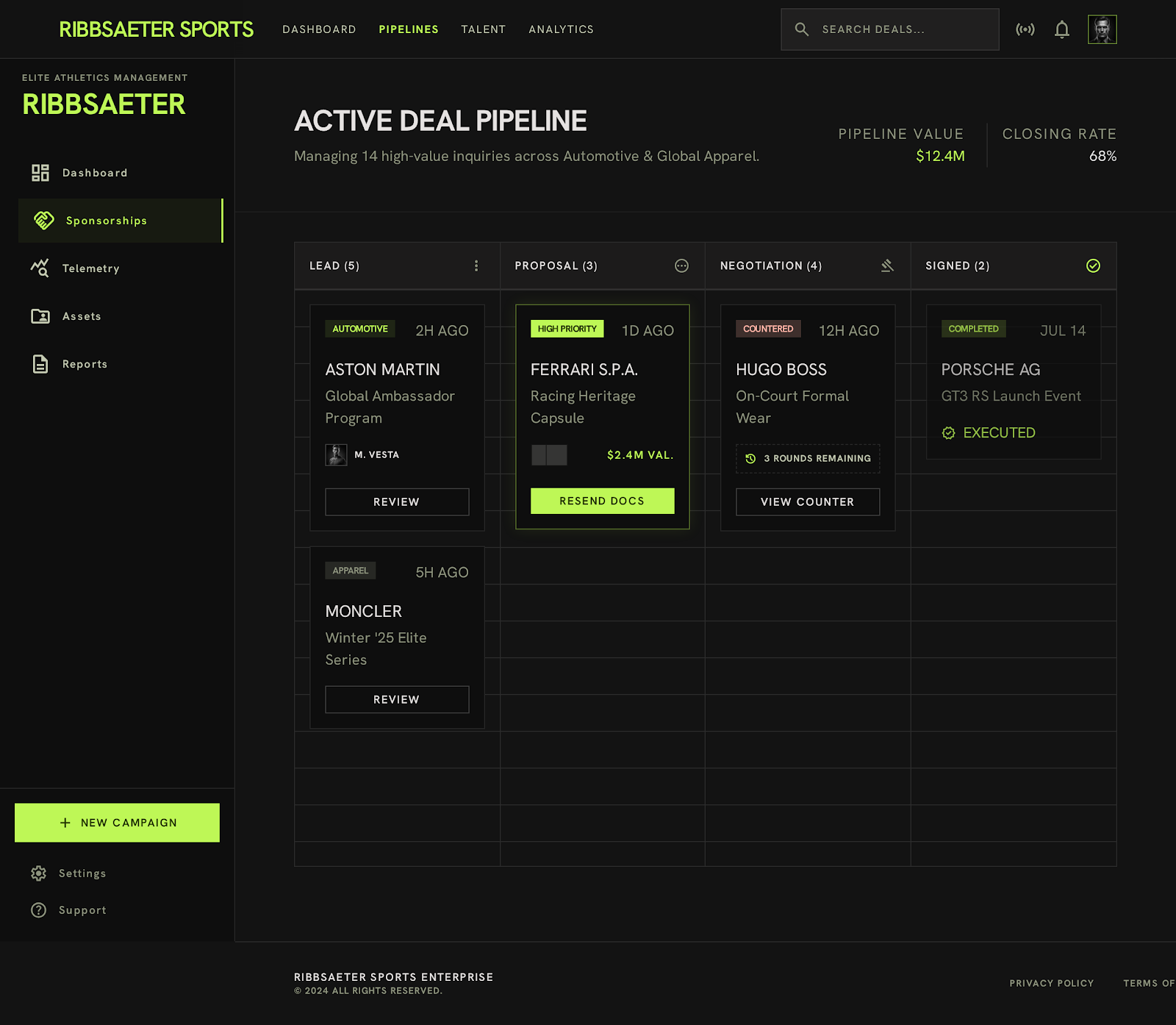Click the Support question mark icon
Screen dimensions: 1176x1025
39,910
